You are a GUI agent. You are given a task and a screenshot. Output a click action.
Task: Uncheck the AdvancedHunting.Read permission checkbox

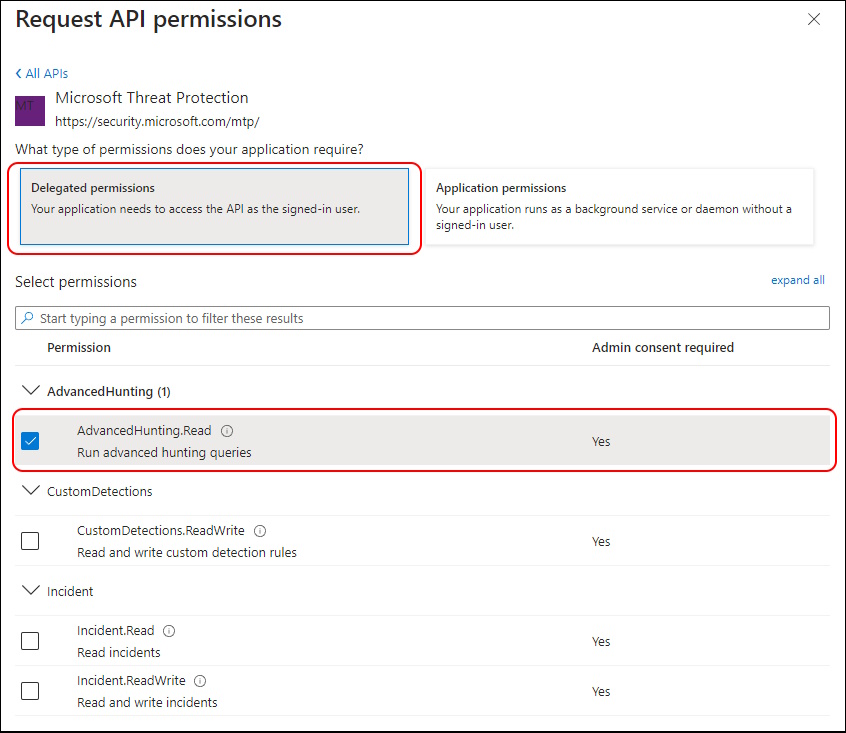click(x=30, y=441)
